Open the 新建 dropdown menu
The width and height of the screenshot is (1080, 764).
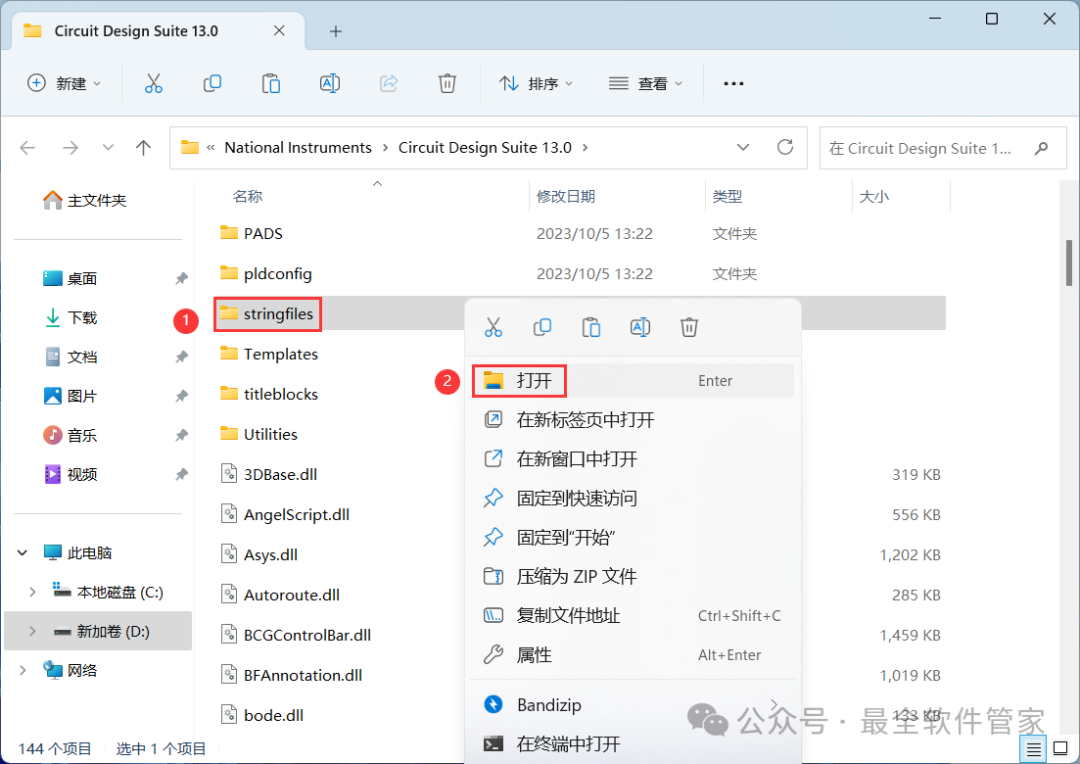[x=64, y=83]
